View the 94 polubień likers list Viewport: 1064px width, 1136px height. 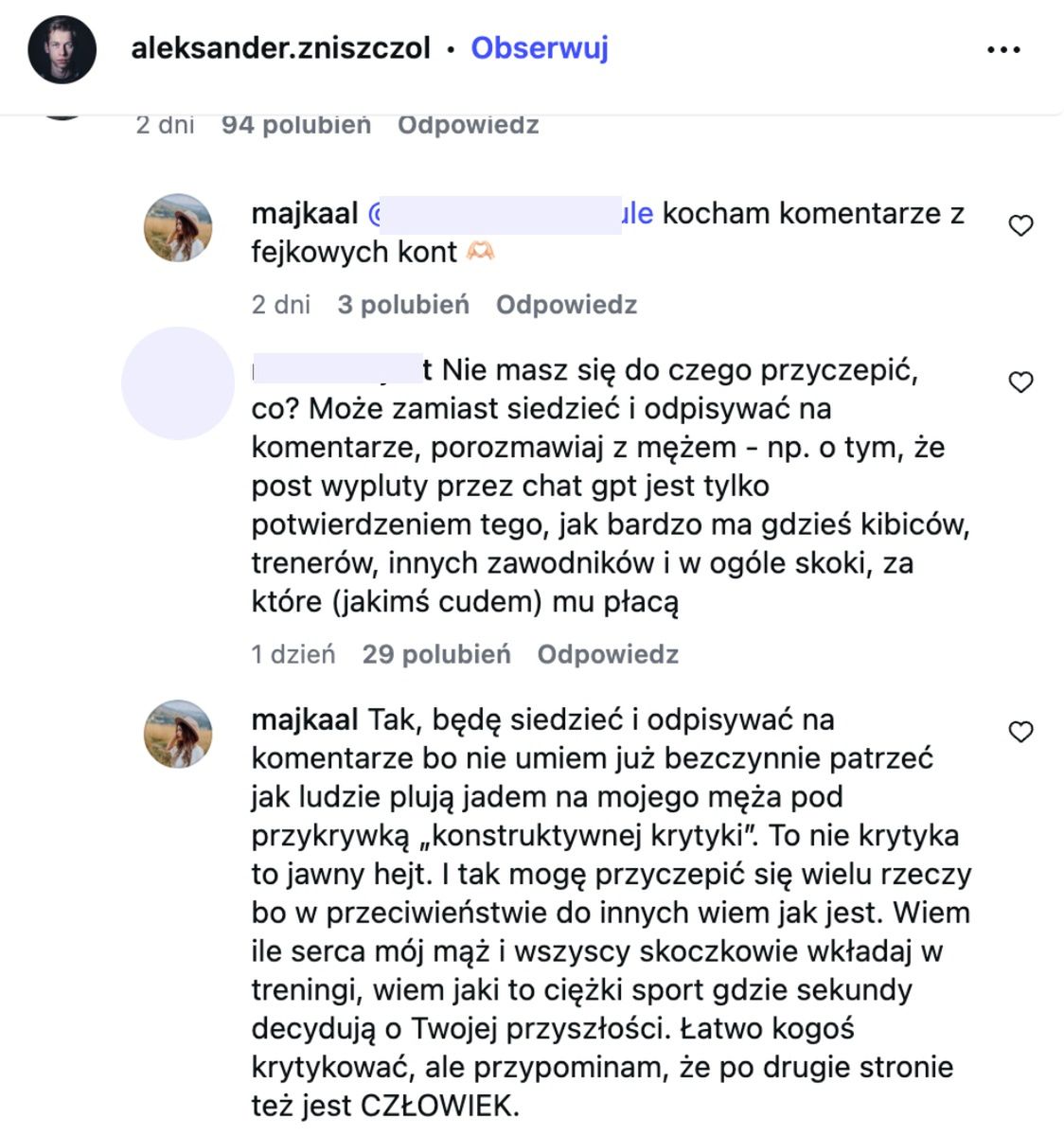tap(295, 123)
